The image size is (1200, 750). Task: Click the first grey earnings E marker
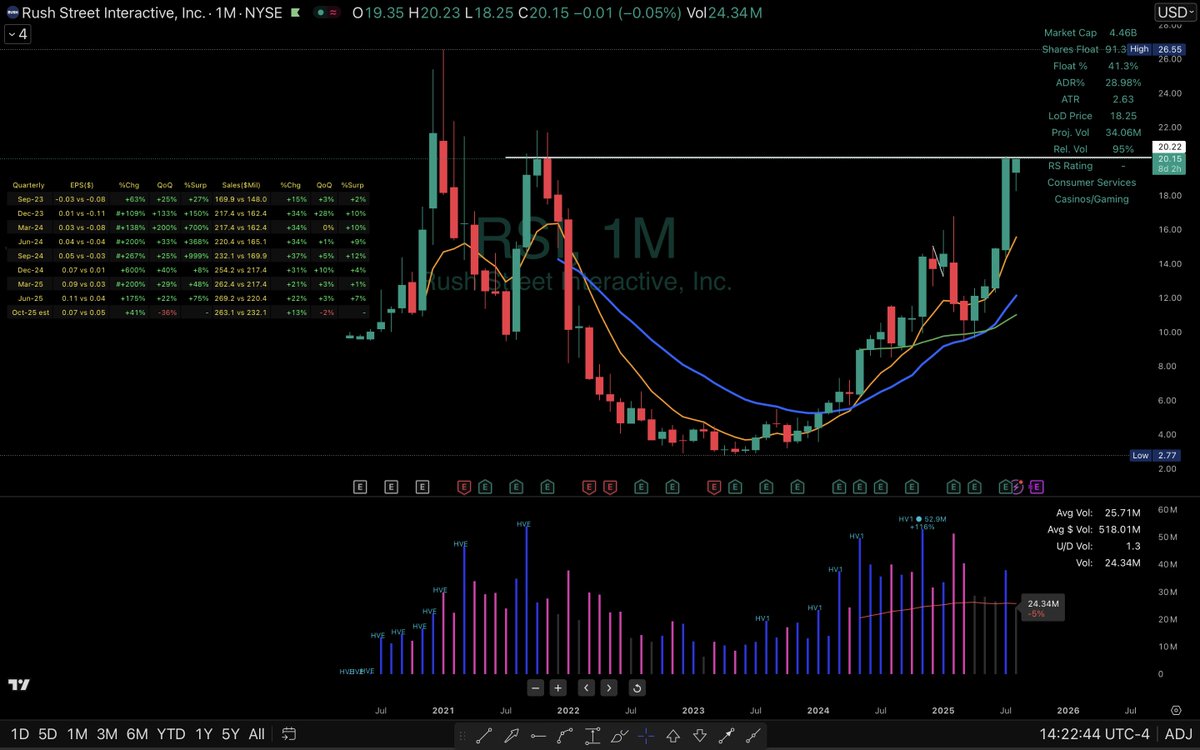(x=360, y=487)
